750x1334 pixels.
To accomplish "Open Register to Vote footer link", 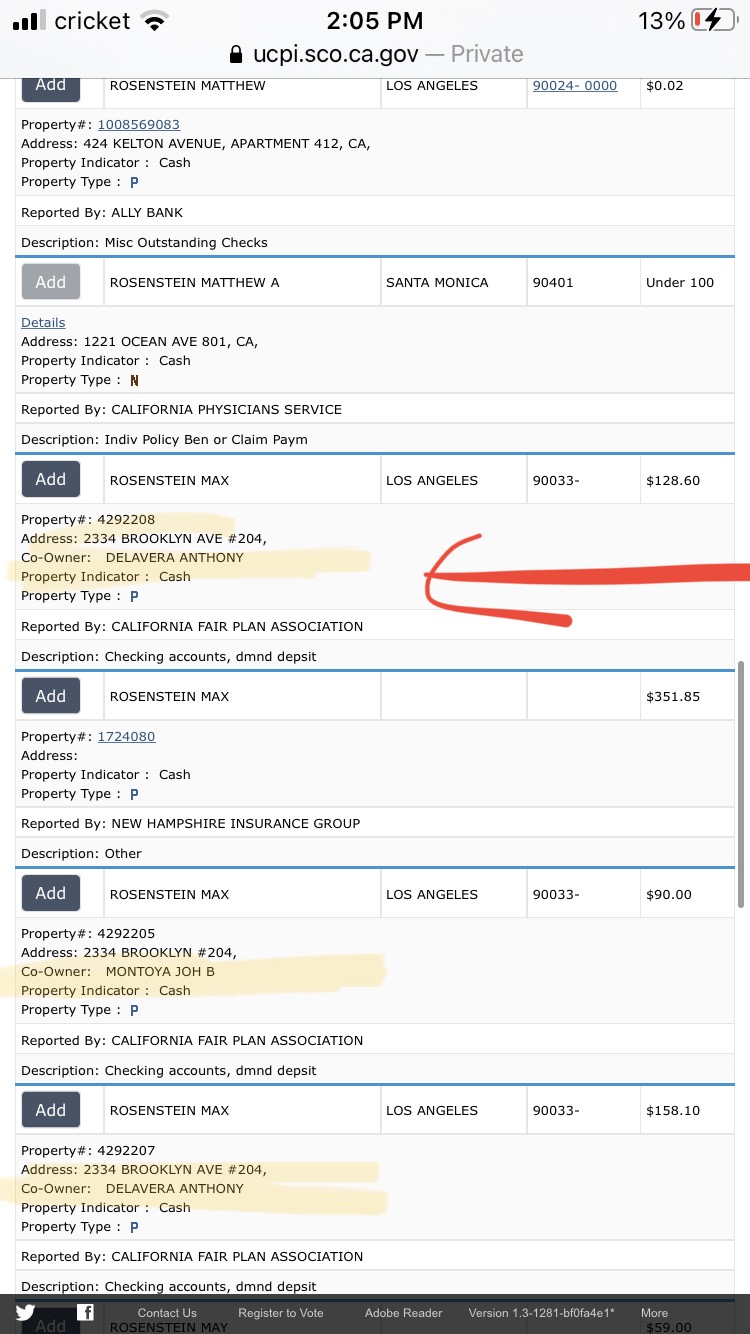I will click(281, 1313).
